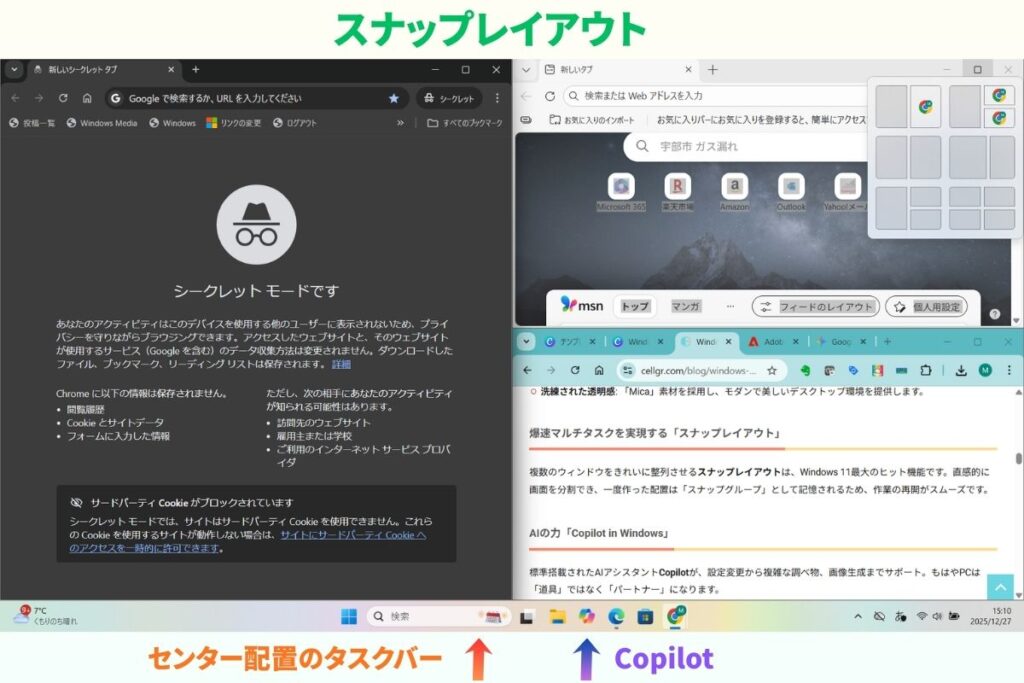Click the フィードのレイアウト button

[815, 307]
